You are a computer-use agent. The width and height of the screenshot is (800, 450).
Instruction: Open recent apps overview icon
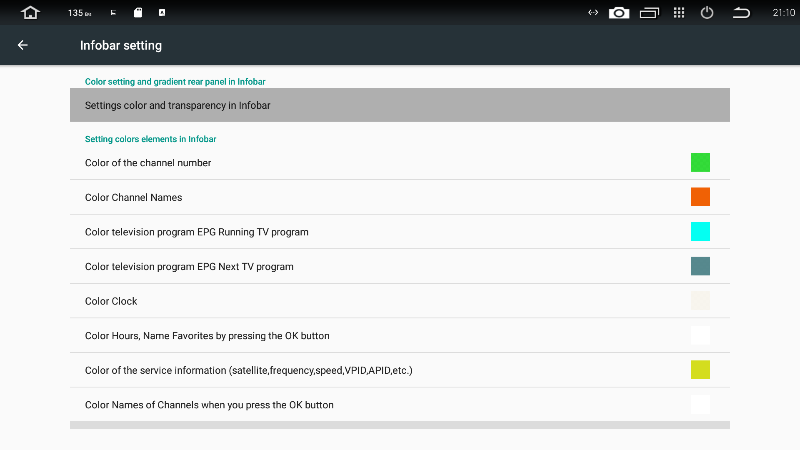649,13
